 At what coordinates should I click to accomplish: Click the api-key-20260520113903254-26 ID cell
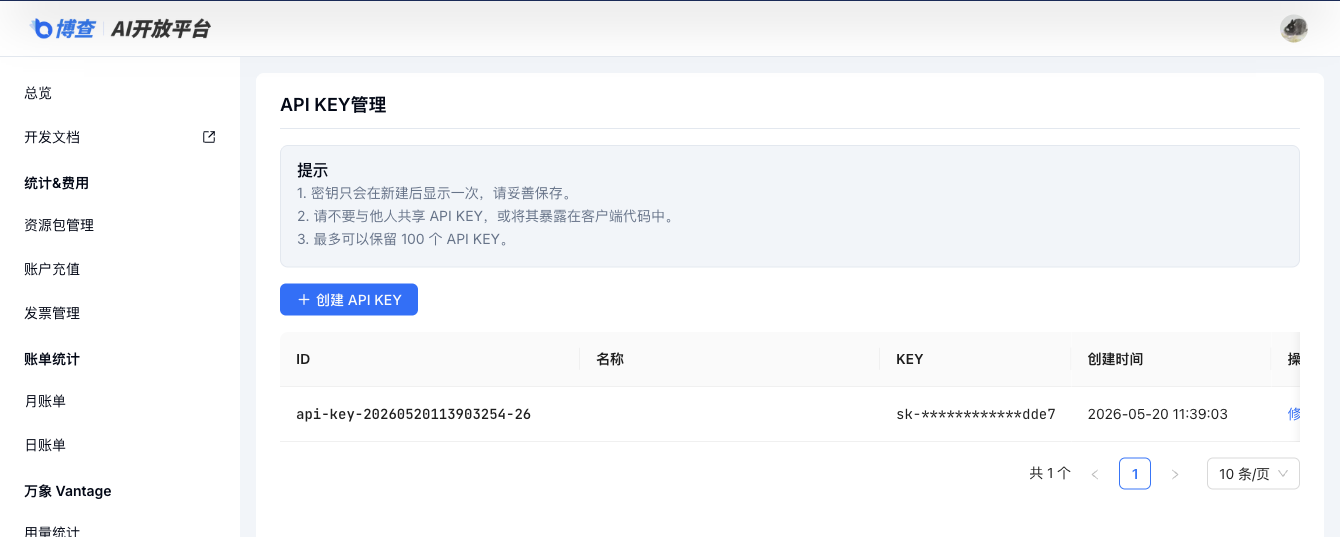414,414
